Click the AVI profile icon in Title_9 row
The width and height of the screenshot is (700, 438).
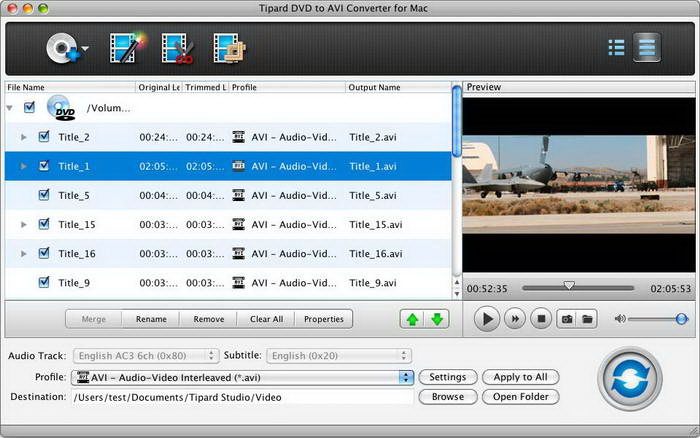(239, 282)
